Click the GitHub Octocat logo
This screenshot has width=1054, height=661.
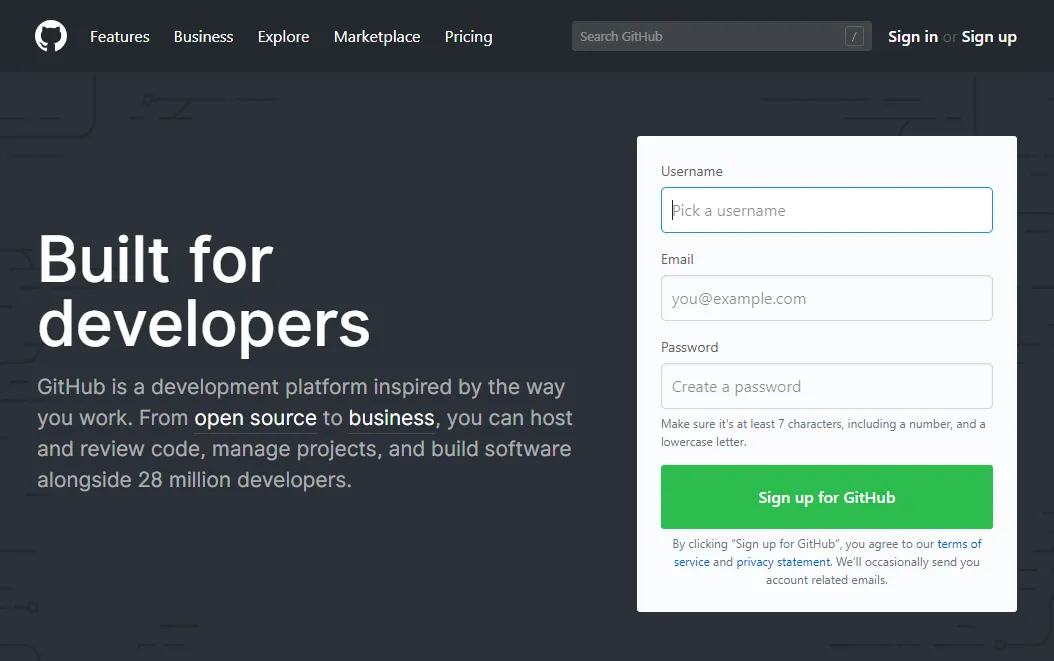pos(51,37)
